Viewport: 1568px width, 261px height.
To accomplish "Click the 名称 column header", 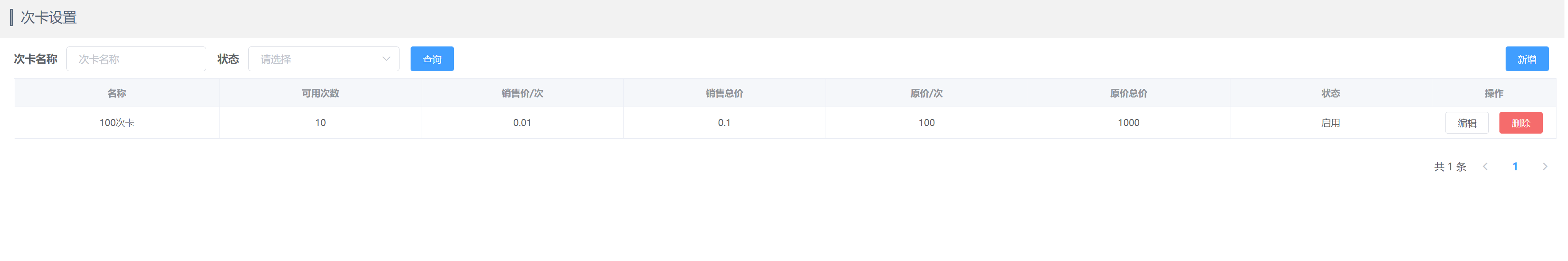I will tap(116, 93).
